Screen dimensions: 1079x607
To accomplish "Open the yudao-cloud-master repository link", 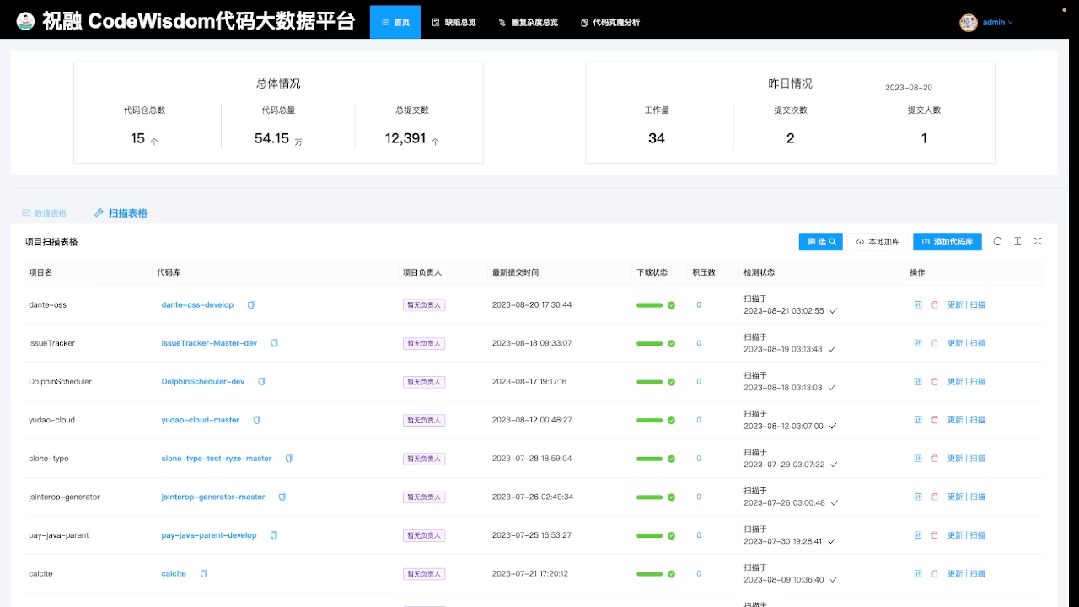I will click(200, 420).
